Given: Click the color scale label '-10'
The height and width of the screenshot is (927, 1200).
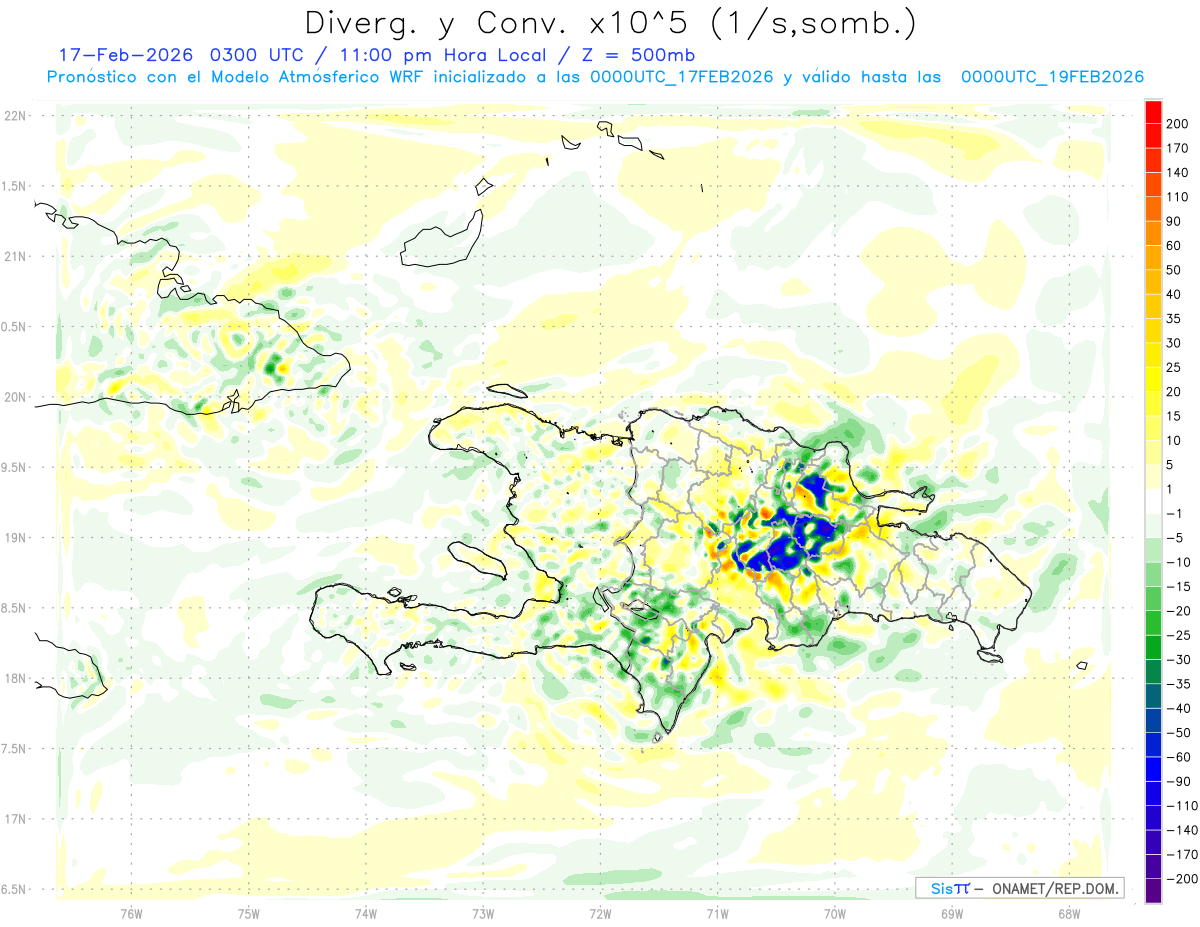Looking at the screenshot, I should tap(1181, 562).
